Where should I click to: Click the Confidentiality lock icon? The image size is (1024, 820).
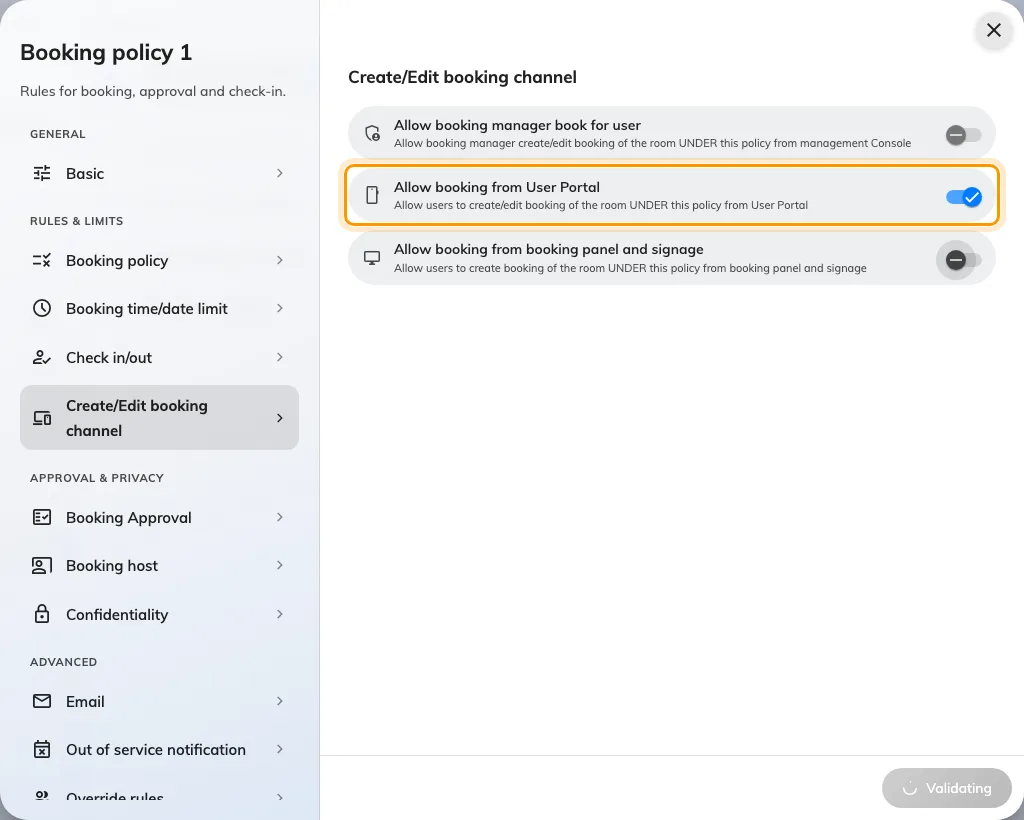(x=42, y=614)
